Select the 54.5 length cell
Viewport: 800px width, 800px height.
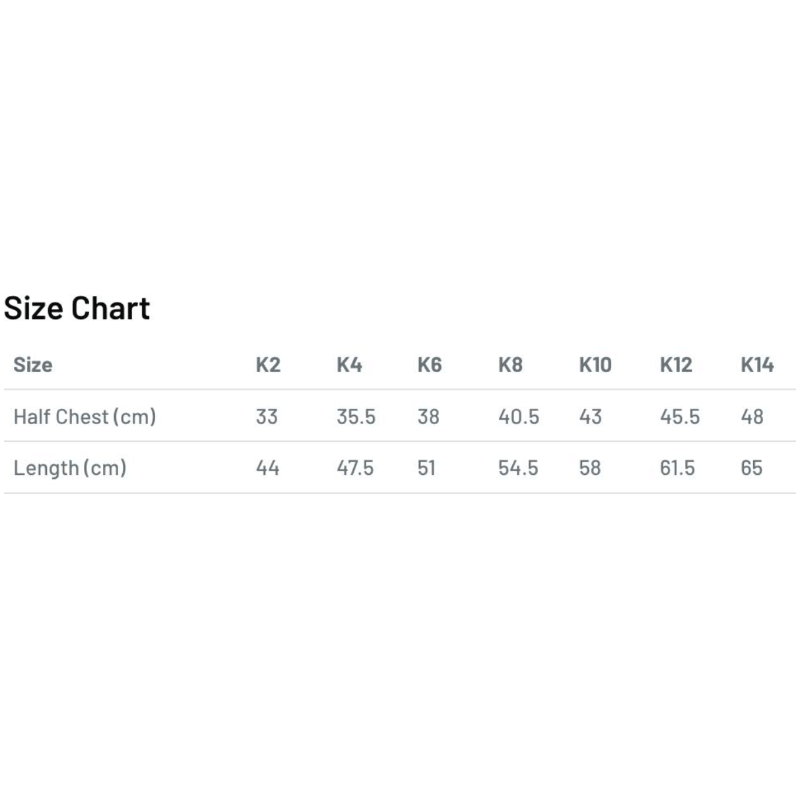tap(518, 467)
